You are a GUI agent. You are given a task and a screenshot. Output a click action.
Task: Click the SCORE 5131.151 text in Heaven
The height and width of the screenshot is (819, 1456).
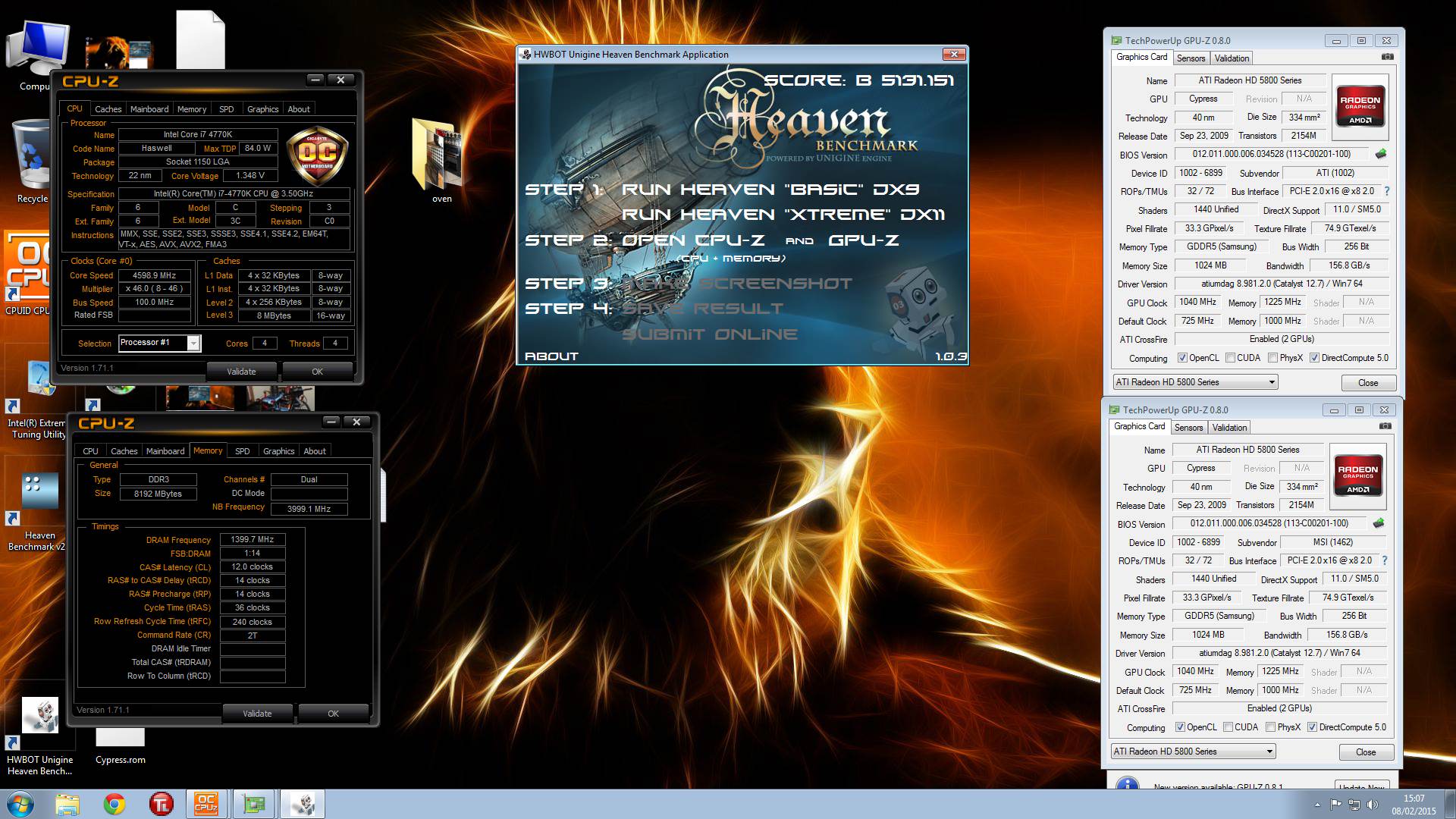point(858,80)
